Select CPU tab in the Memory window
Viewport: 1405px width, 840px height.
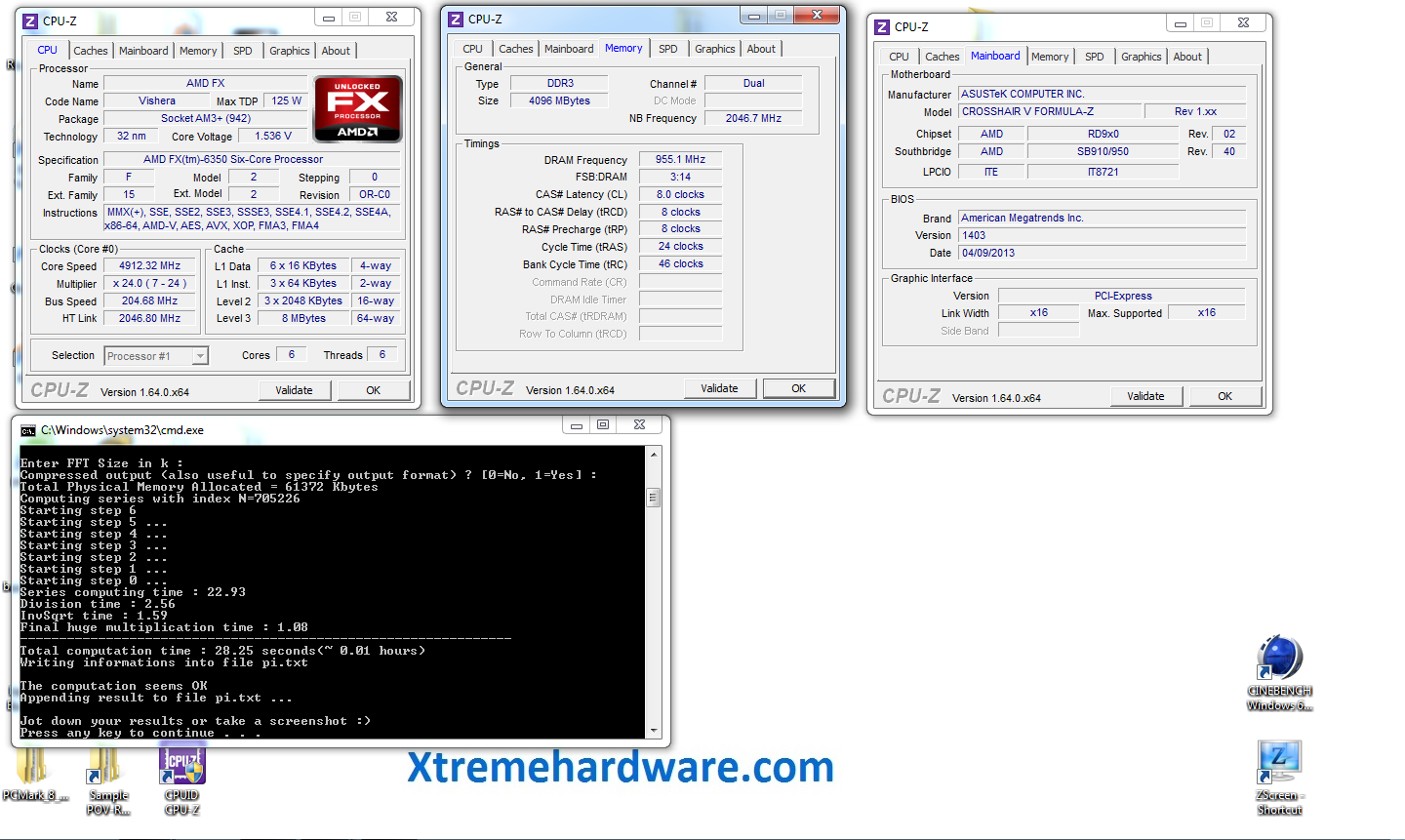[472, 49]
